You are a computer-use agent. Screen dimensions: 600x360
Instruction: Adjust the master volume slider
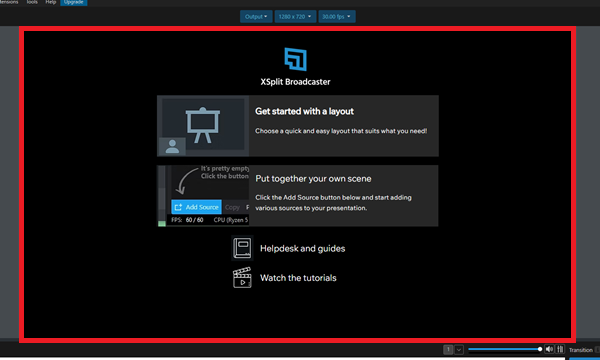tap(505, 349)
